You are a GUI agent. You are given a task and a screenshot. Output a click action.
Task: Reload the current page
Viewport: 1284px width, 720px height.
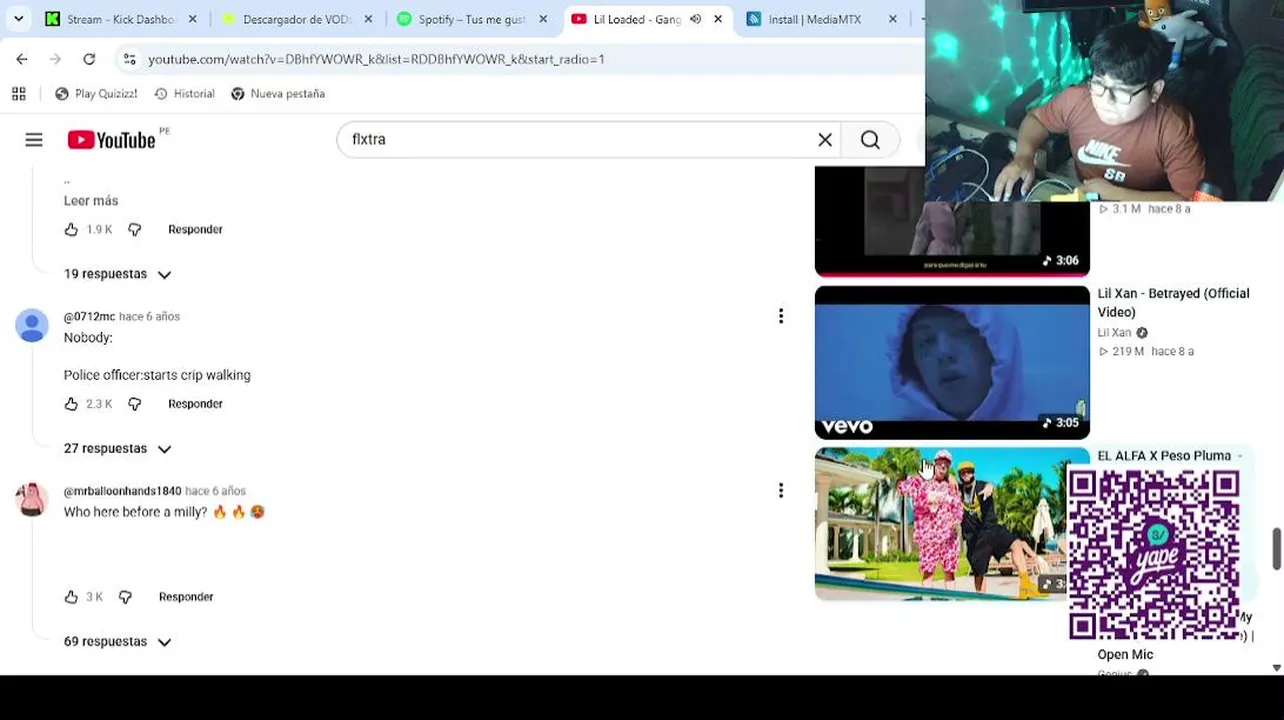[x=89, y=59]
